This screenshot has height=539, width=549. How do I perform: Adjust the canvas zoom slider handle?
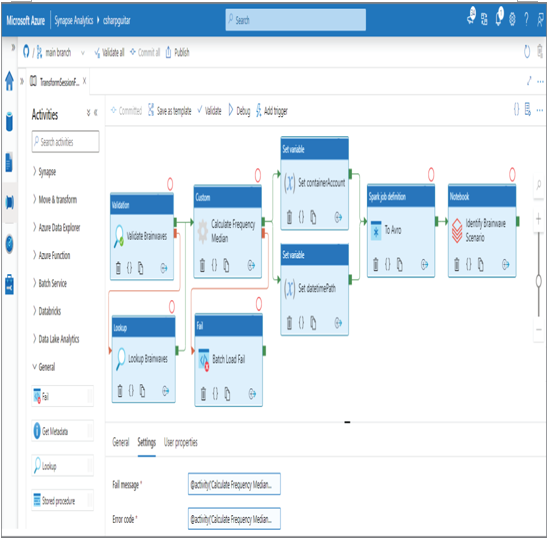click(539, 280)
